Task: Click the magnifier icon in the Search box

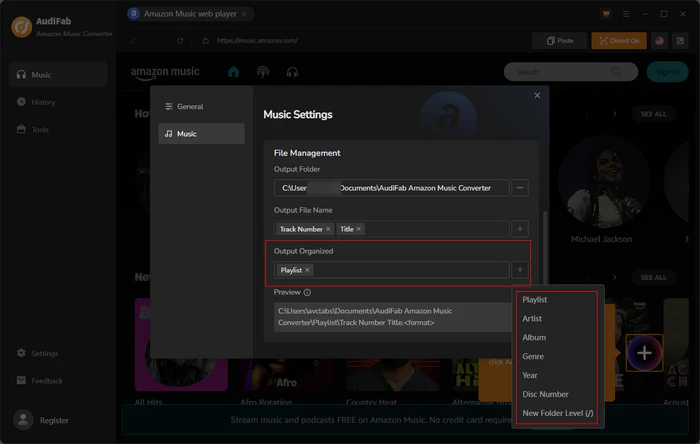Action: (616, 72)
